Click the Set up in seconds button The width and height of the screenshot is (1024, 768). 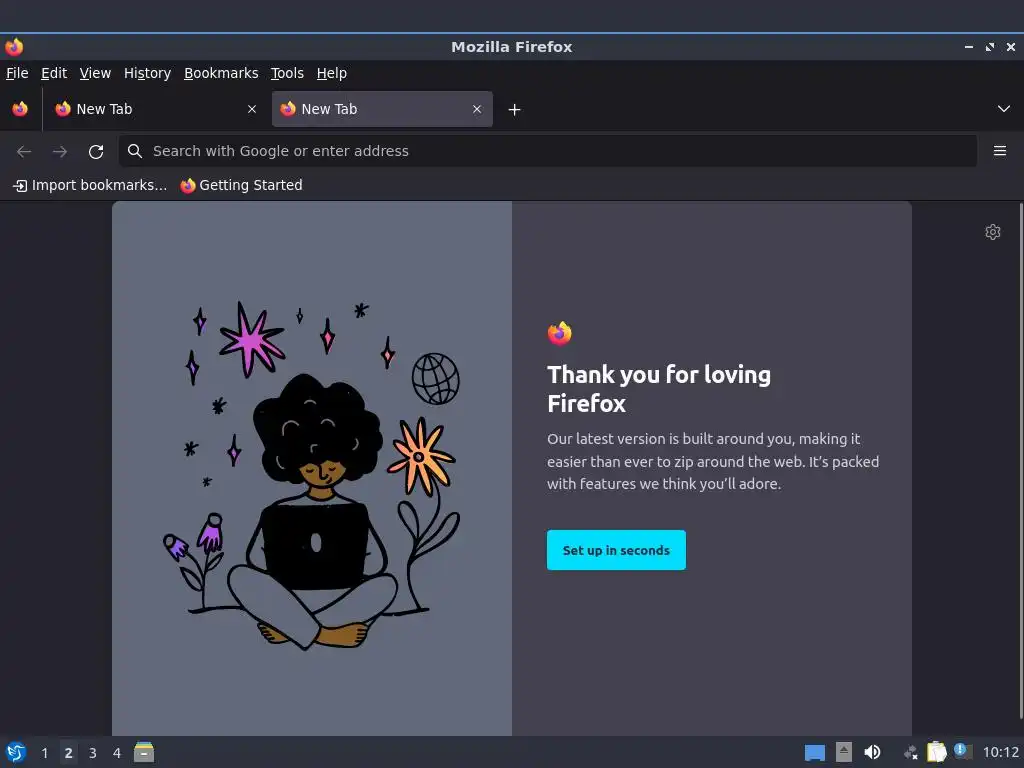point(616,550)
